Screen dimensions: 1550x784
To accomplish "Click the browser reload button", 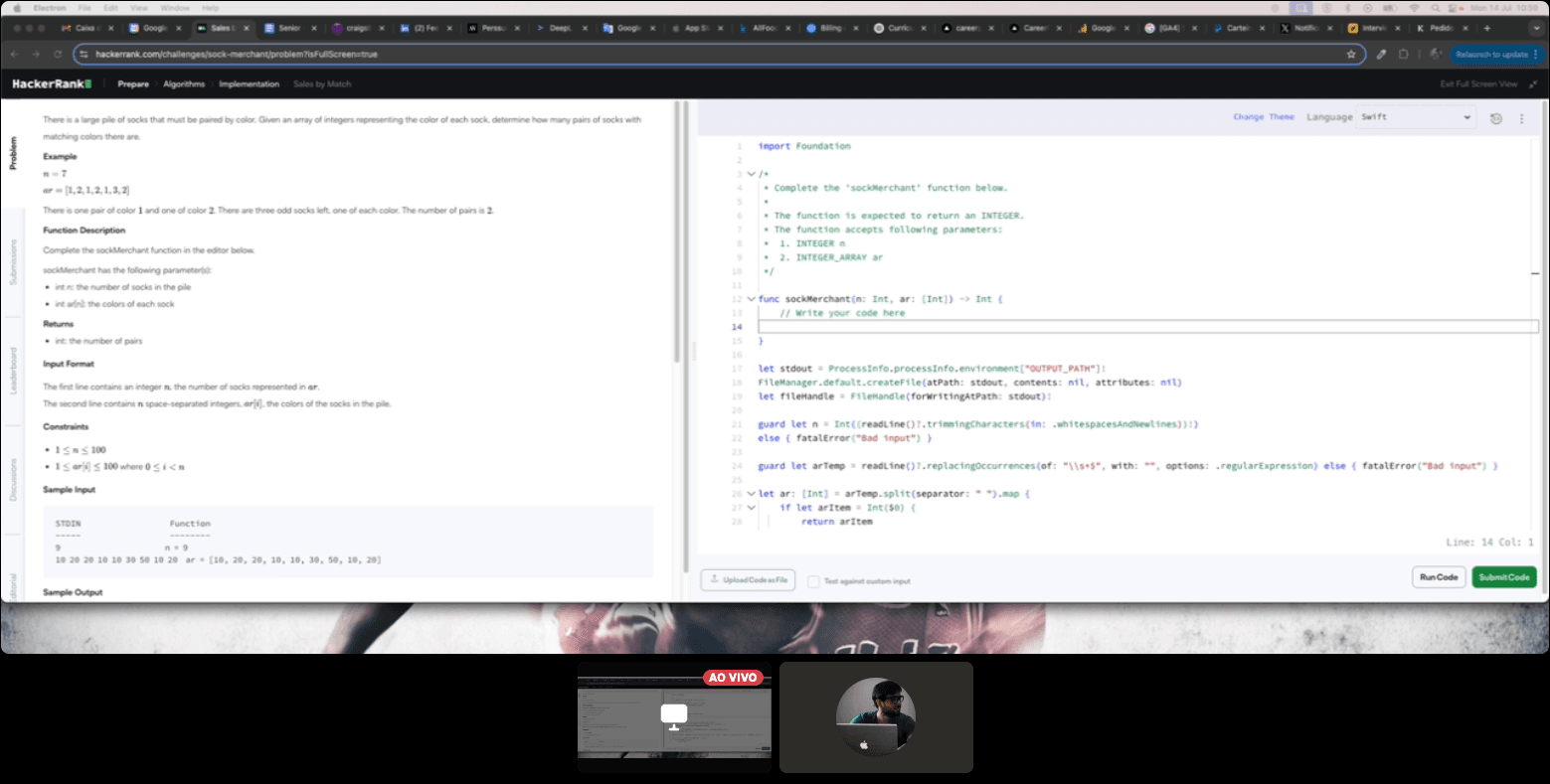I will point(58,55).
